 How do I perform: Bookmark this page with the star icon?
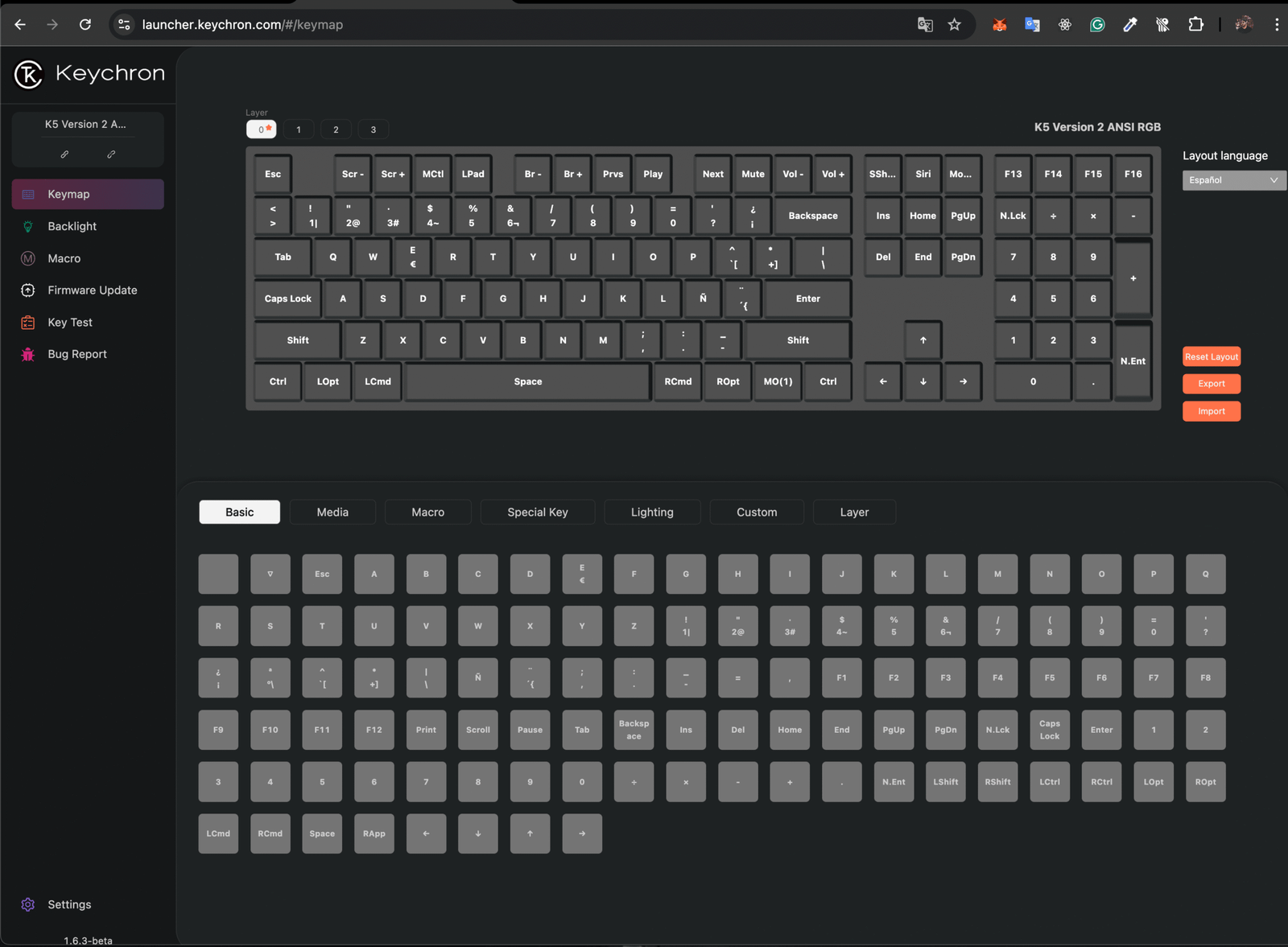(955, 24)
